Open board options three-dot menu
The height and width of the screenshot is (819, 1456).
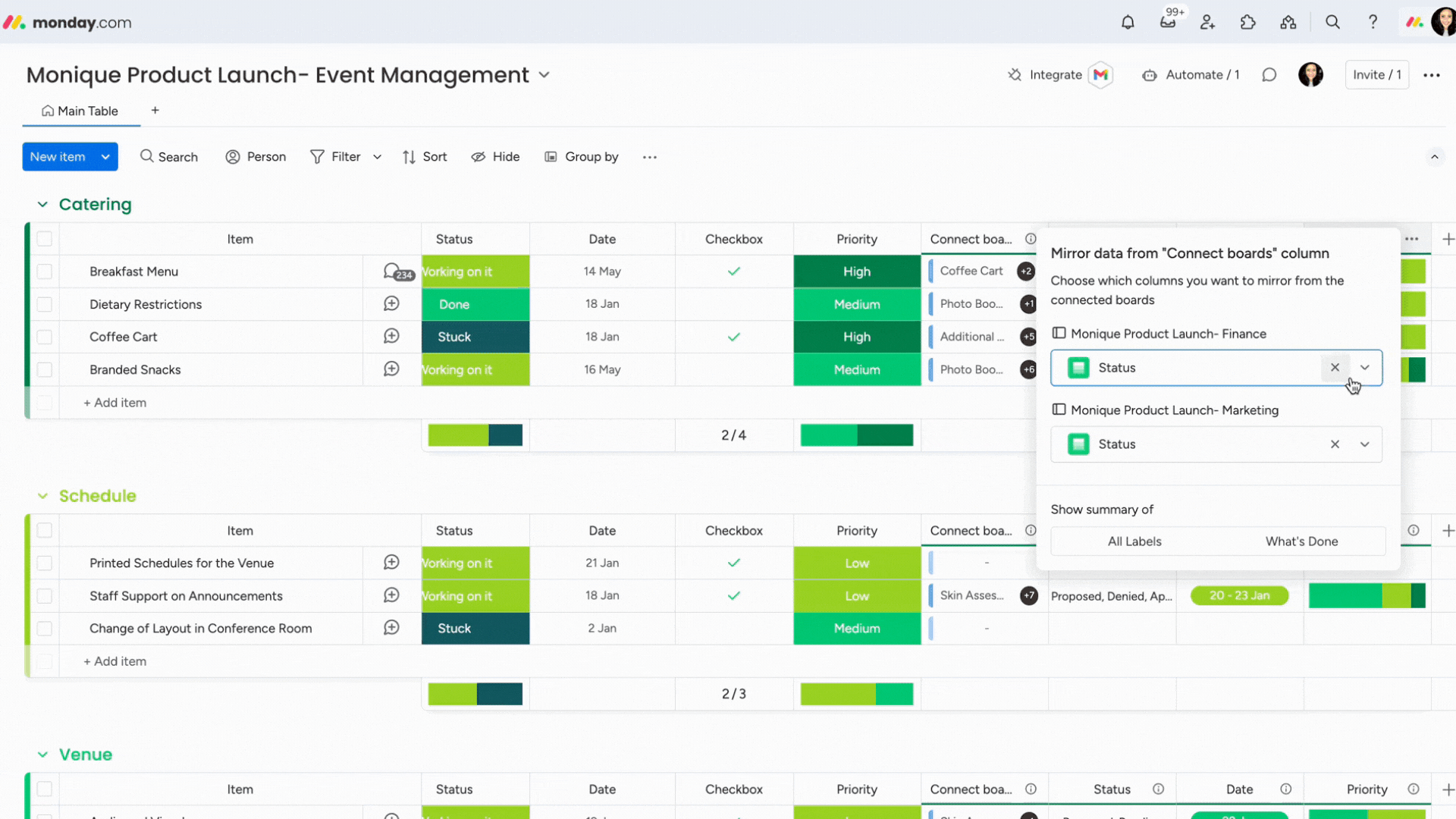click(x=1432, y=74)
